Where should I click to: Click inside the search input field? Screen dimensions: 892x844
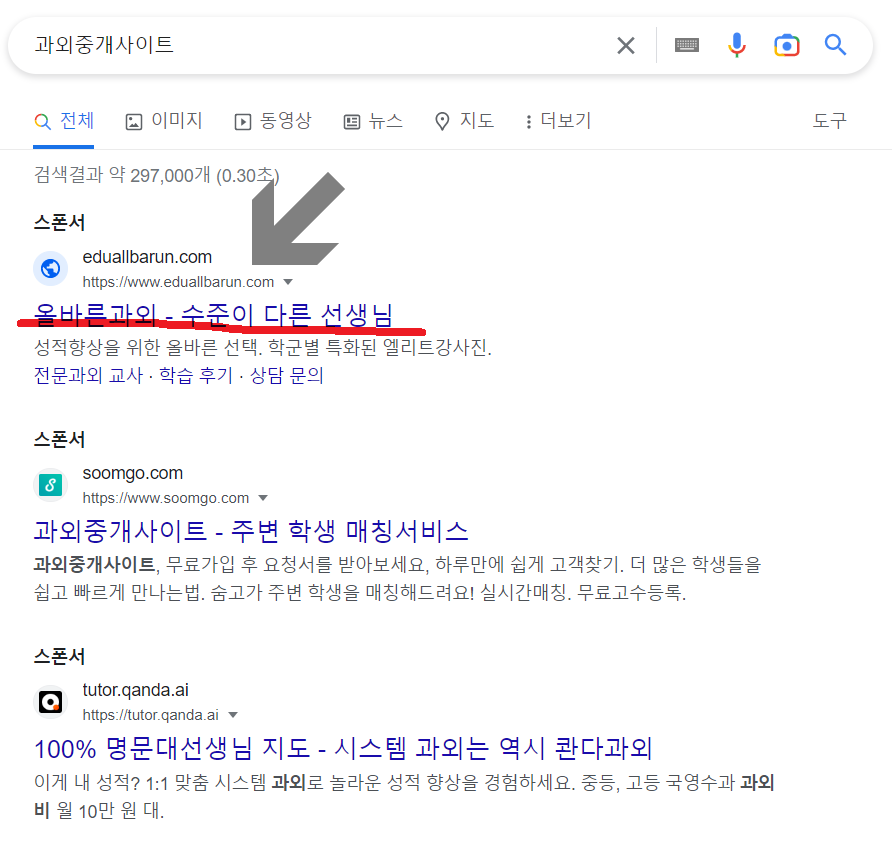click(x=300, y=44)
